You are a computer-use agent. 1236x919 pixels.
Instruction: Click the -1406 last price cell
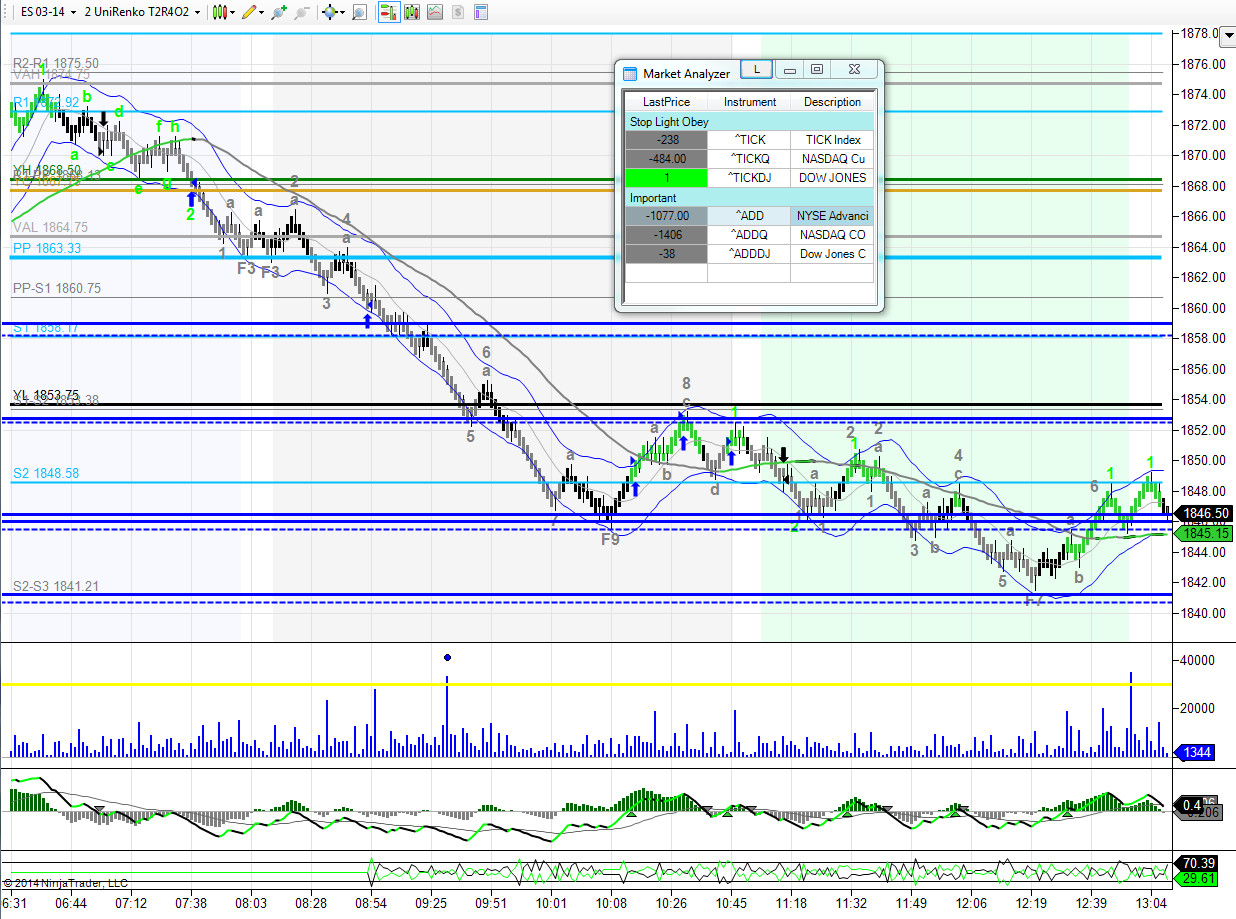click(666, 236)
